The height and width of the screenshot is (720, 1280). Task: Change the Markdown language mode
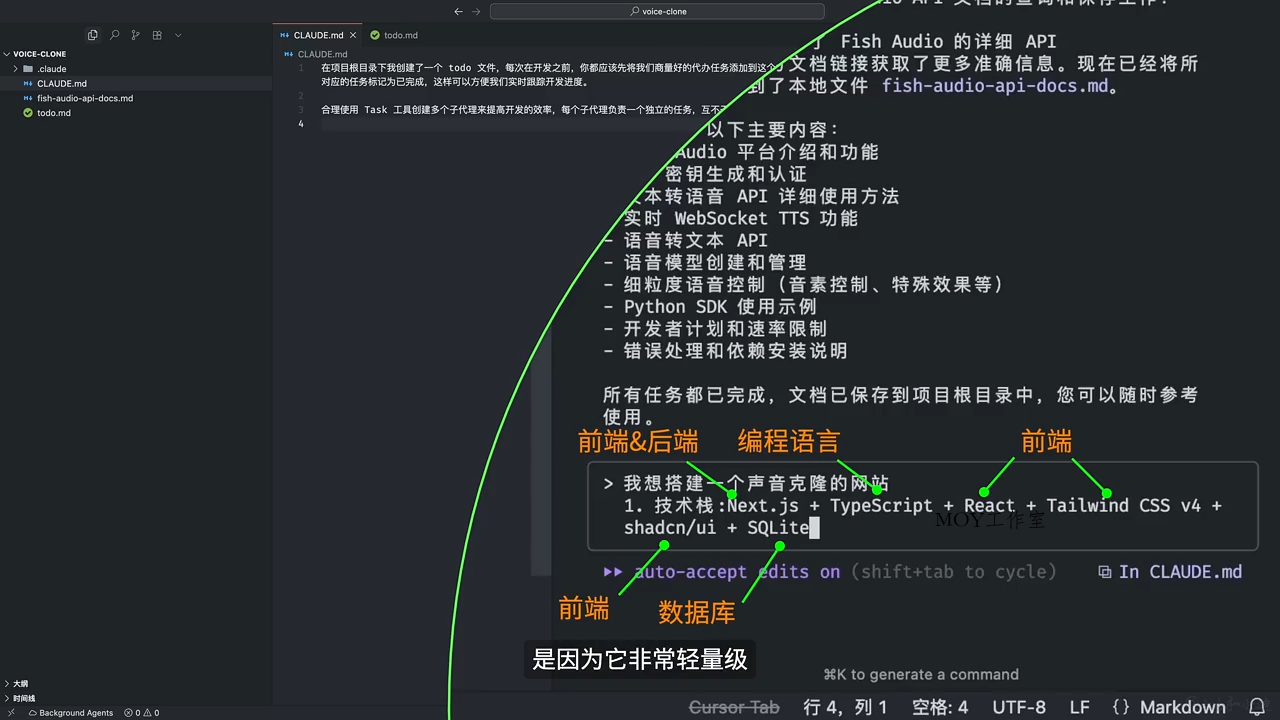click(1182, 707)
